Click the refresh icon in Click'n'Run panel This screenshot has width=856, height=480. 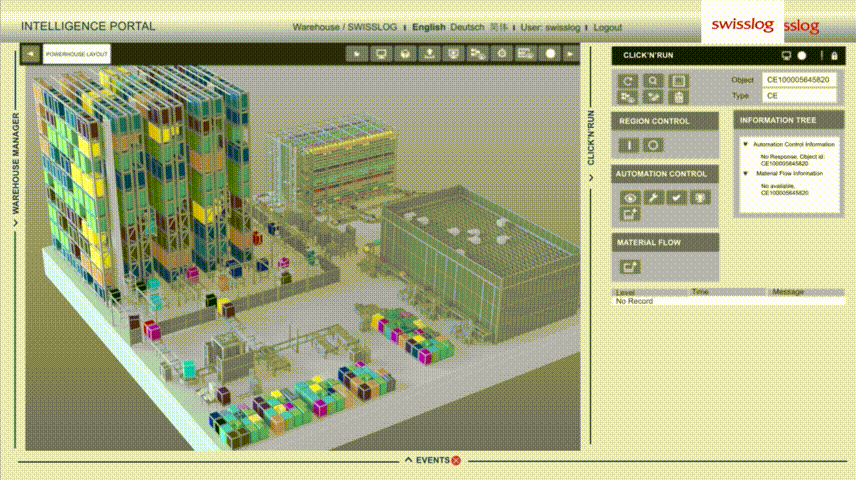pos(629,80)
